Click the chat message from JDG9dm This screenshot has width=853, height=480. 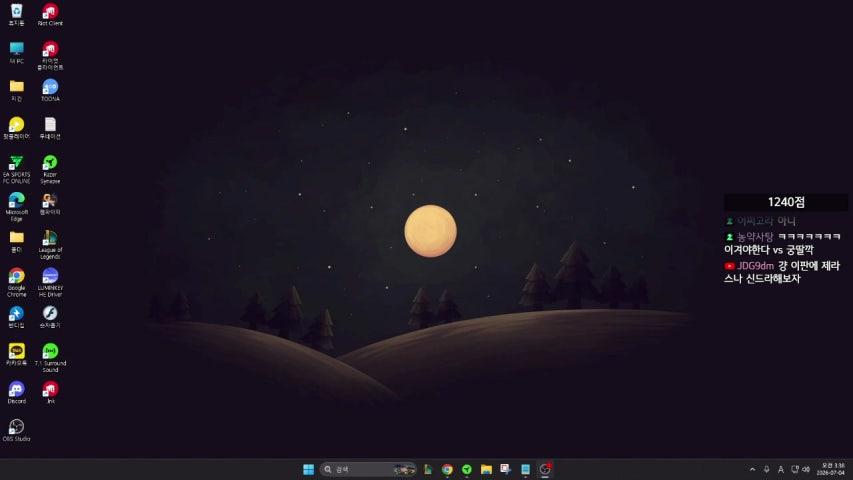pos(782,272)
